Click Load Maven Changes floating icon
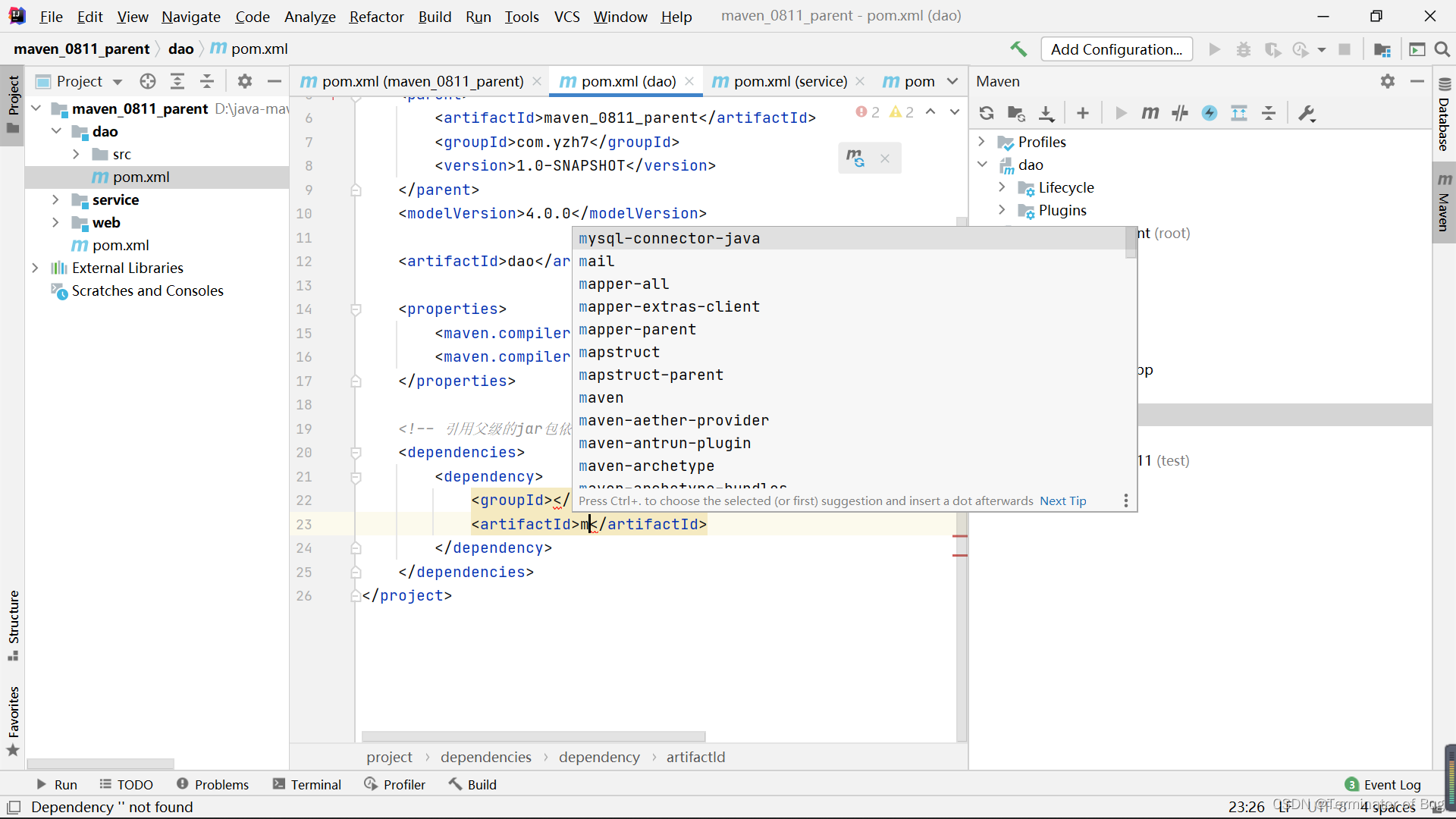The image size is (1456, 819). tap(855, 158)
